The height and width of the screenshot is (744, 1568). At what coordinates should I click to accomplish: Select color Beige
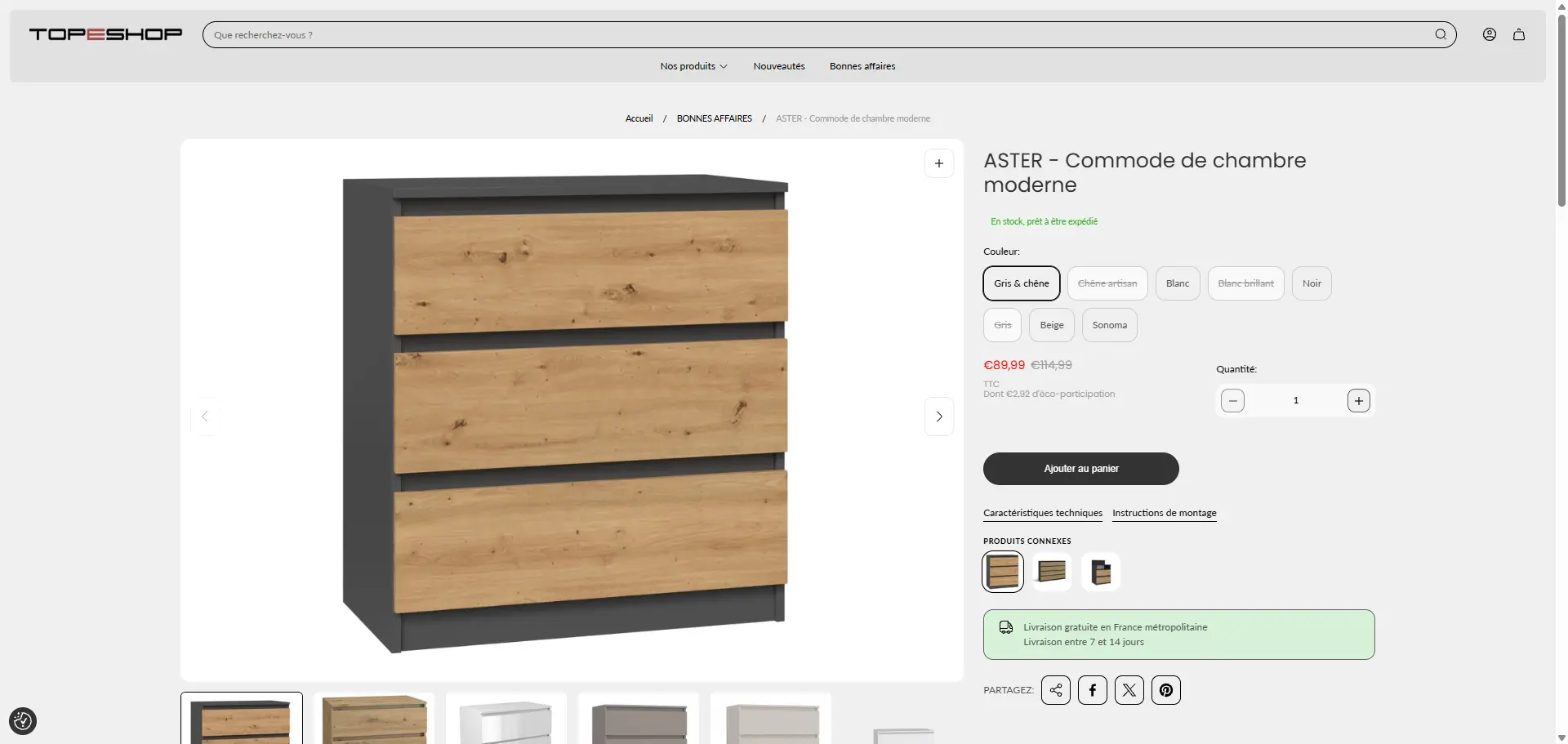(x=1052, y=325)
